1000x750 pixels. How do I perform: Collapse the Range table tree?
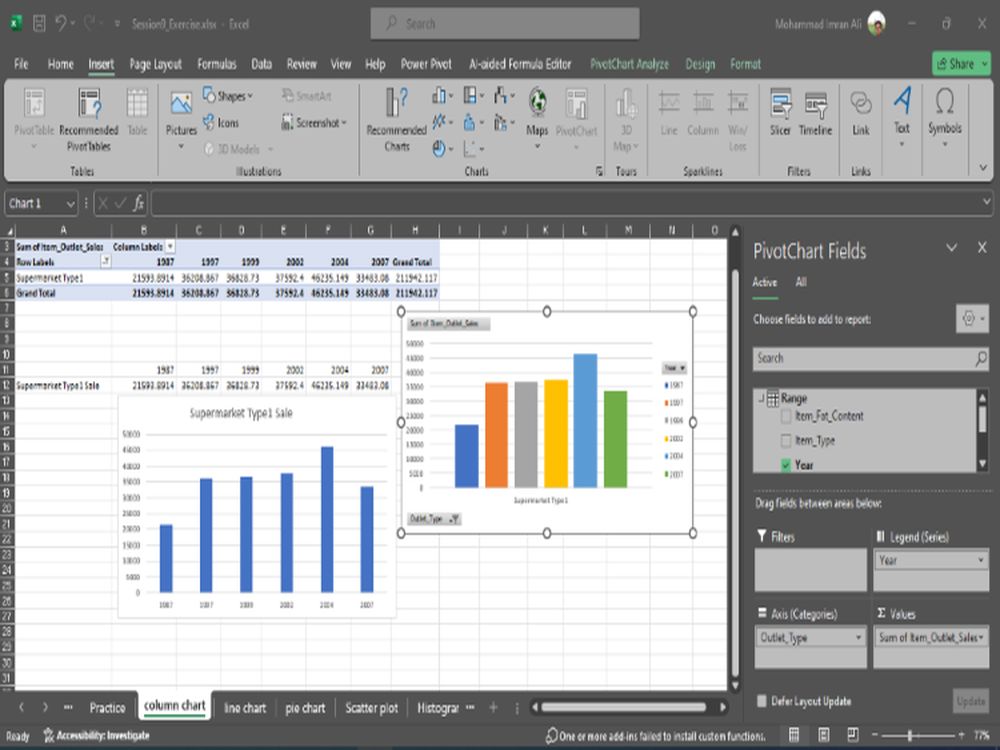coord(761,399)
